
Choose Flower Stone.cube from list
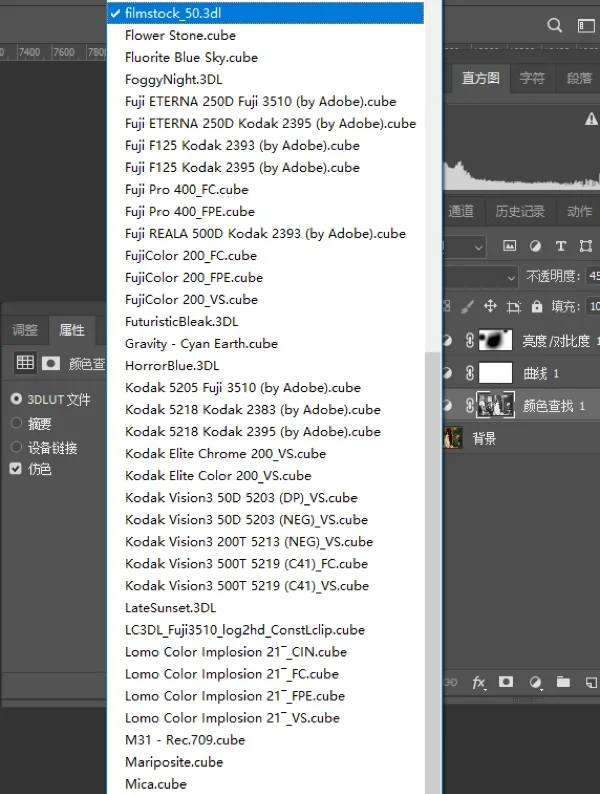tap(266, 35)
